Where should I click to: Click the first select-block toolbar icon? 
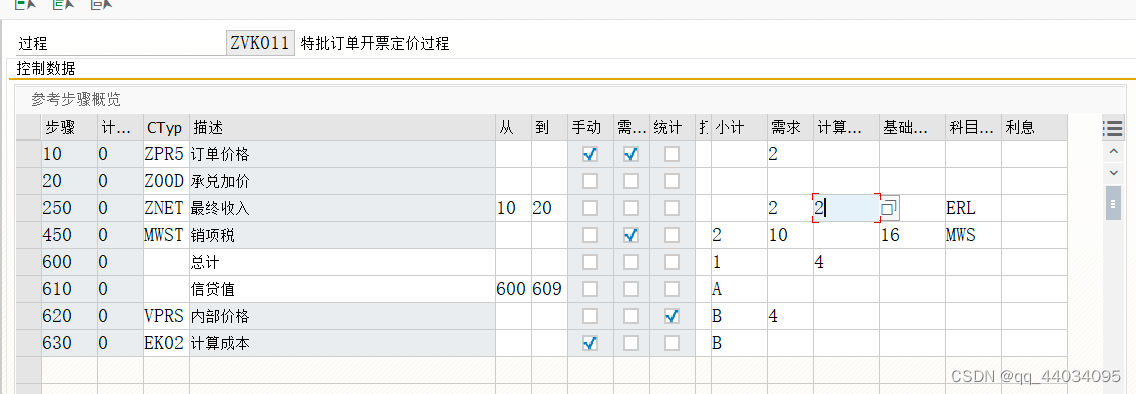tap(25, 4)
